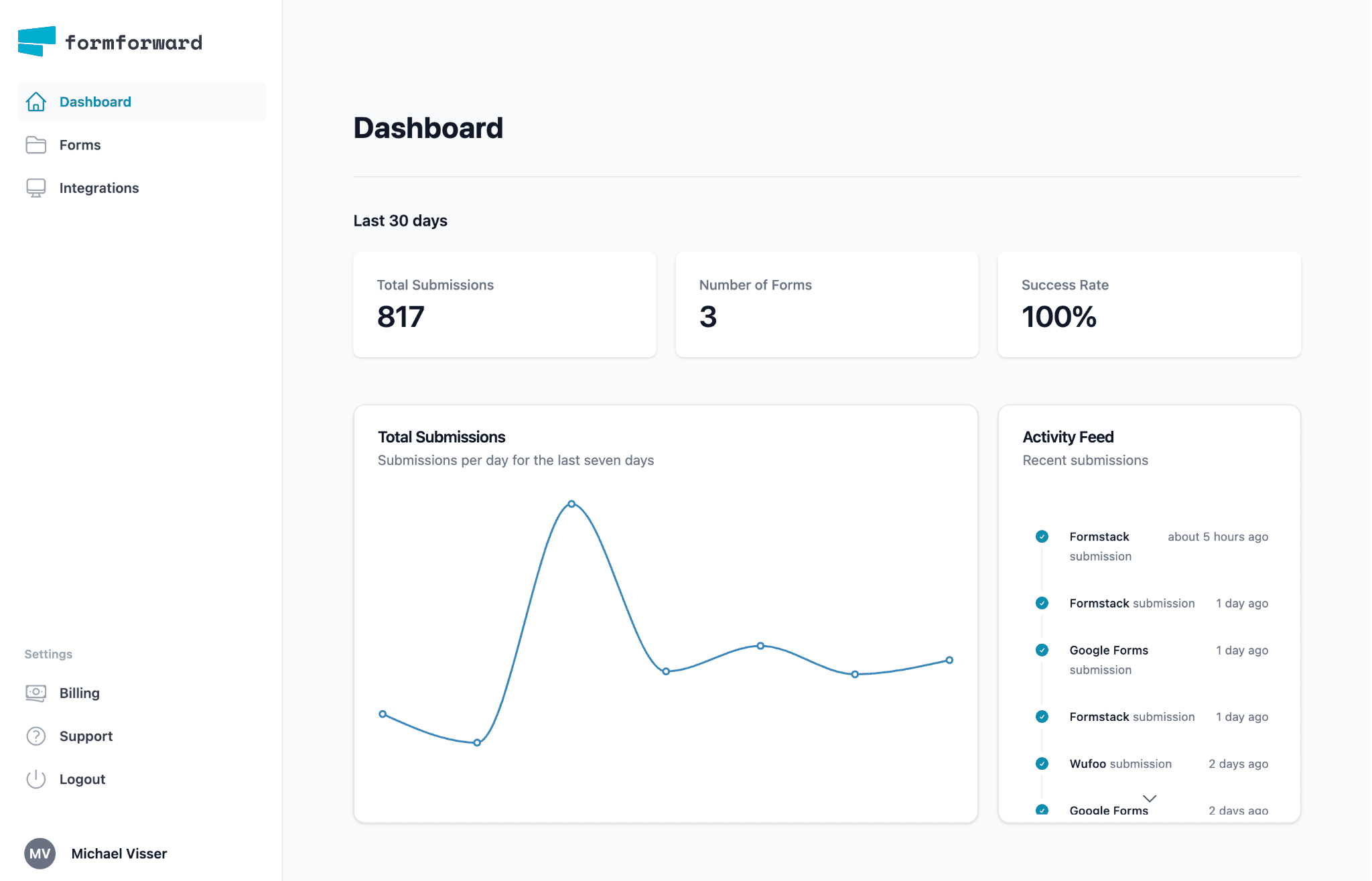This screenshot has width=1372, height=881.
Task: Open the Support page
Action: tap(141, 736)
